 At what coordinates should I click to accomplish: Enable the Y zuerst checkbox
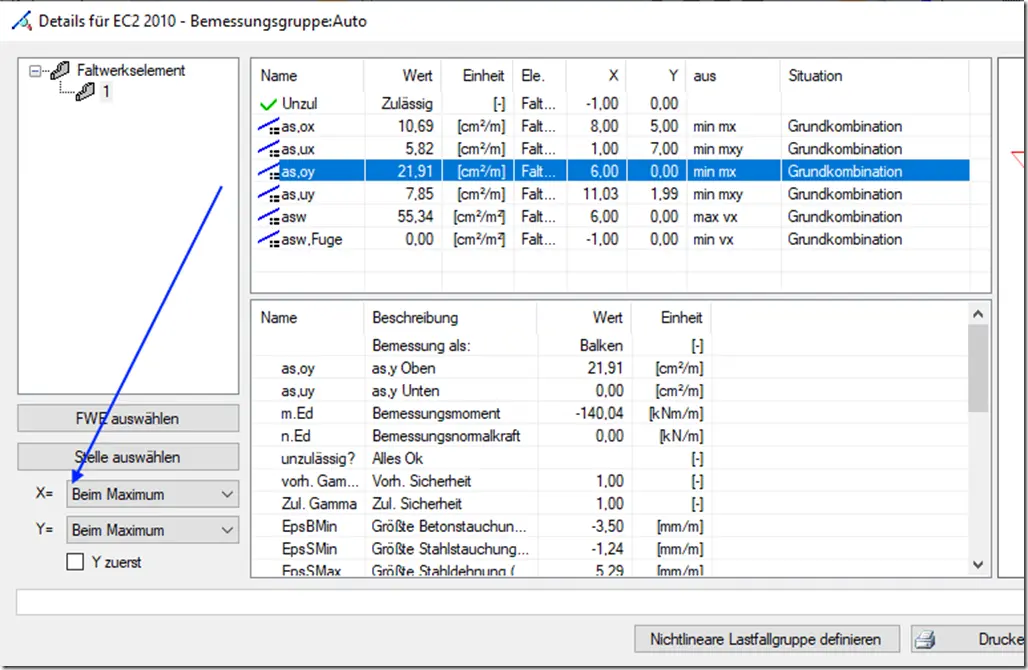[x=75, y=562]
